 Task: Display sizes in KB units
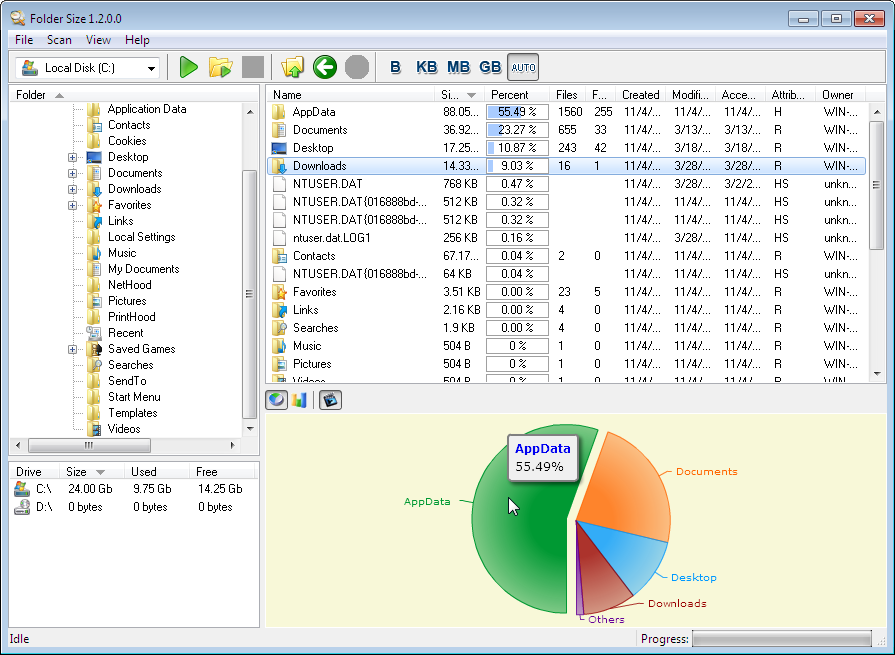coord(427,67)
